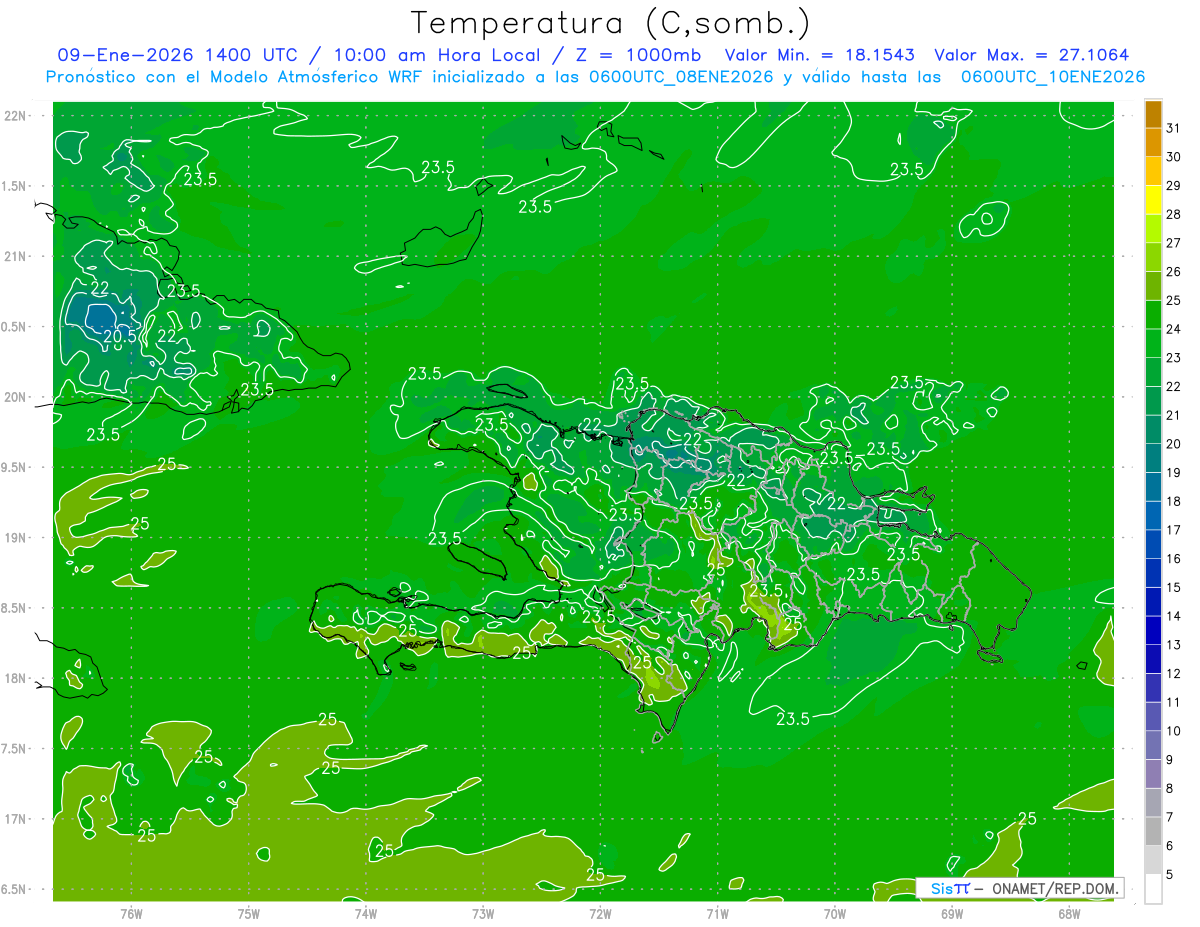Click the longitude axis label '69W'
Image resolution: width=1200 pixels, height=927 pixels.
(952, 914)
